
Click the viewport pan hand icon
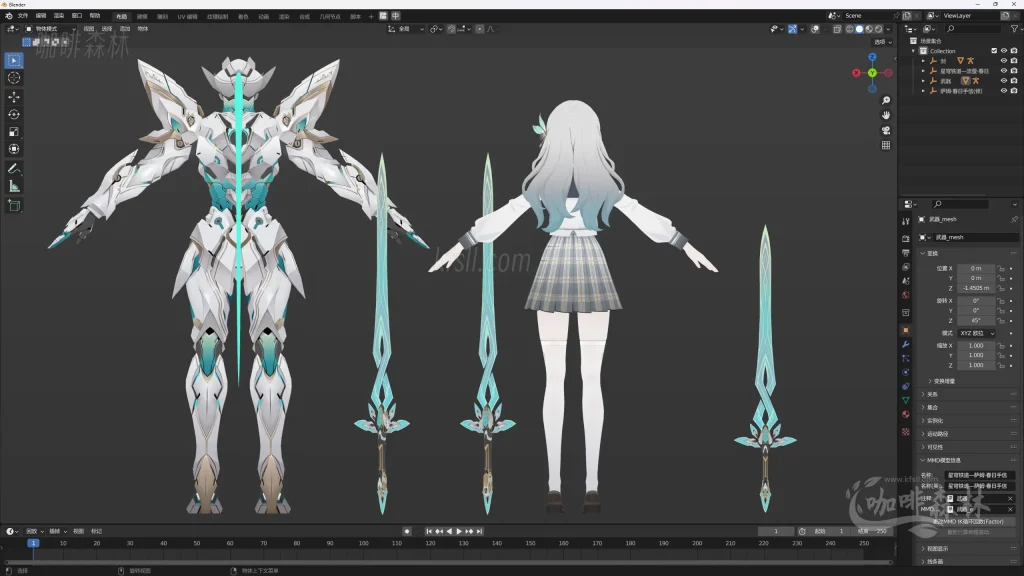pyautogui.click(x=886, y=115)
